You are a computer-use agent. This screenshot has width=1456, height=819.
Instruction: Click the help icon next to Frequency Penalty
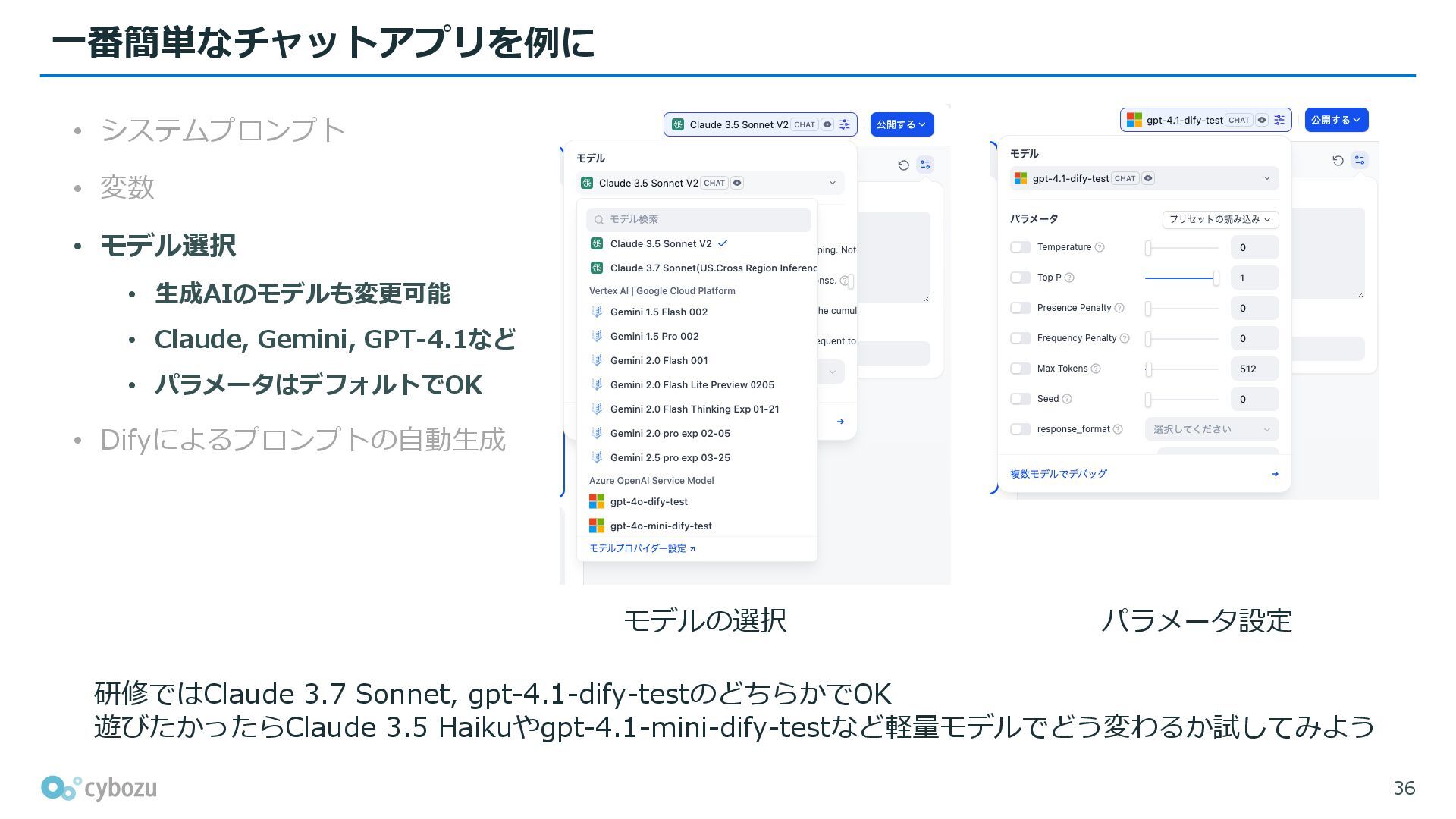pyautogui.click(x=1125, y=338)
